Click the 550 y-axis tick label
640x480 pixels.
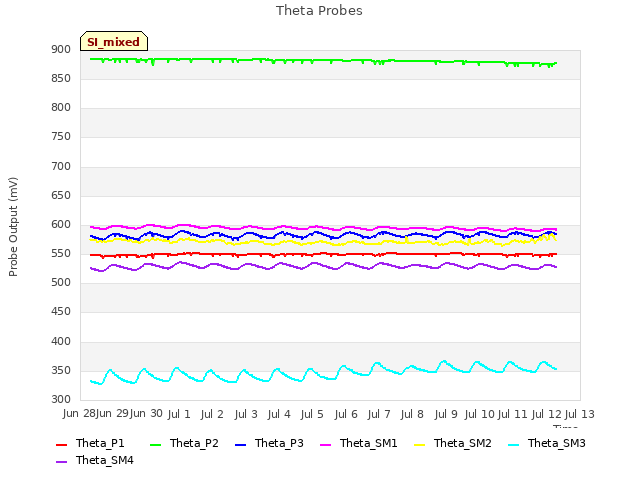point(61,253)
